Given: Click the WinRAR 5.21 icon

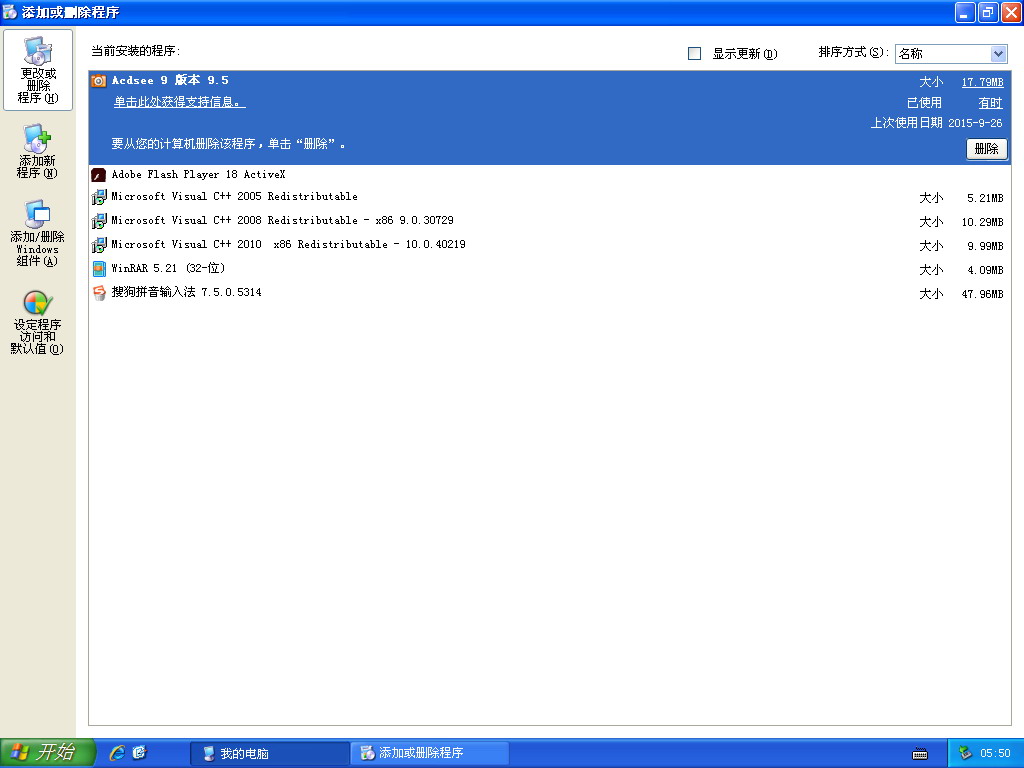Looking at the screenshot, I should pos(99,269).
